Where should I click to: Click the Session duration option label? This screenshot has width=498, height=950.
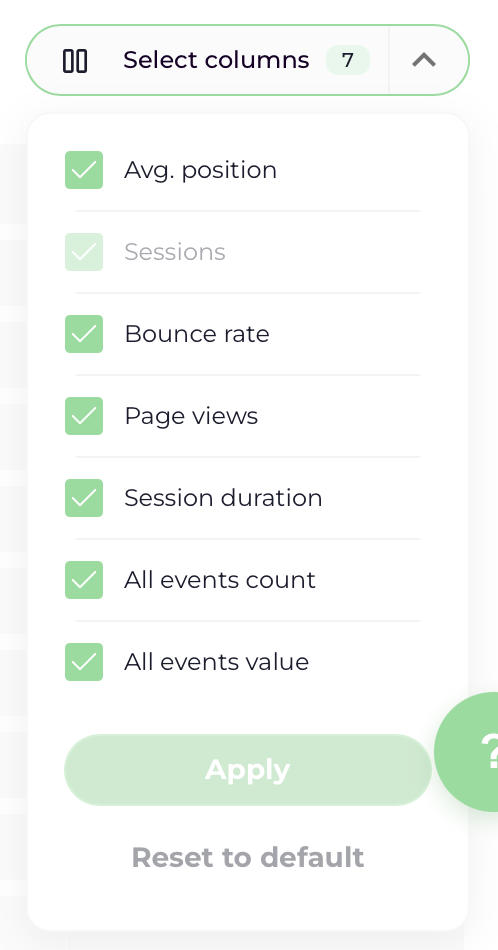pos(224,498)
